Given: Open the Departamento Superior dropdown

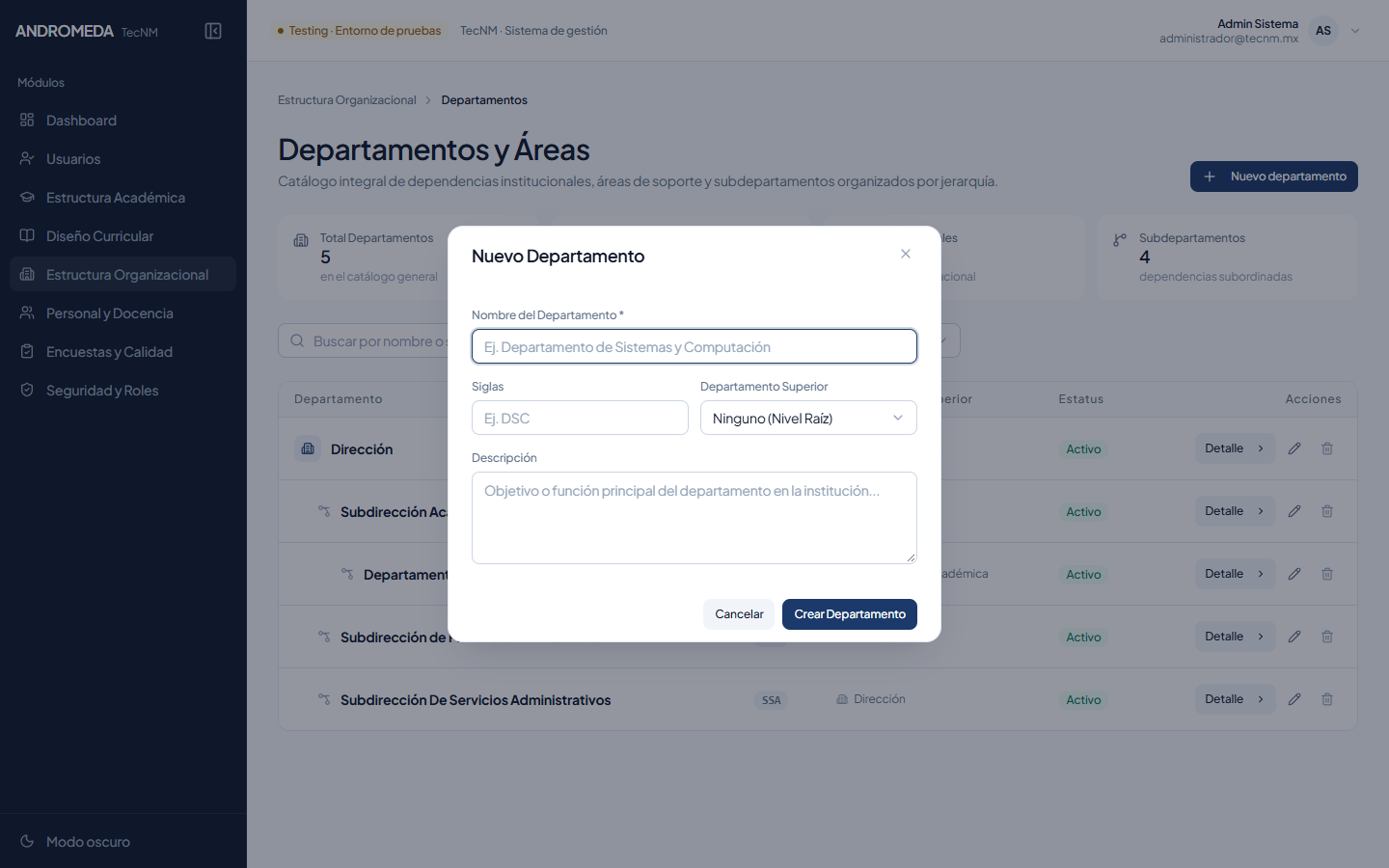Looking at the screenshot, I should (808, 418).
